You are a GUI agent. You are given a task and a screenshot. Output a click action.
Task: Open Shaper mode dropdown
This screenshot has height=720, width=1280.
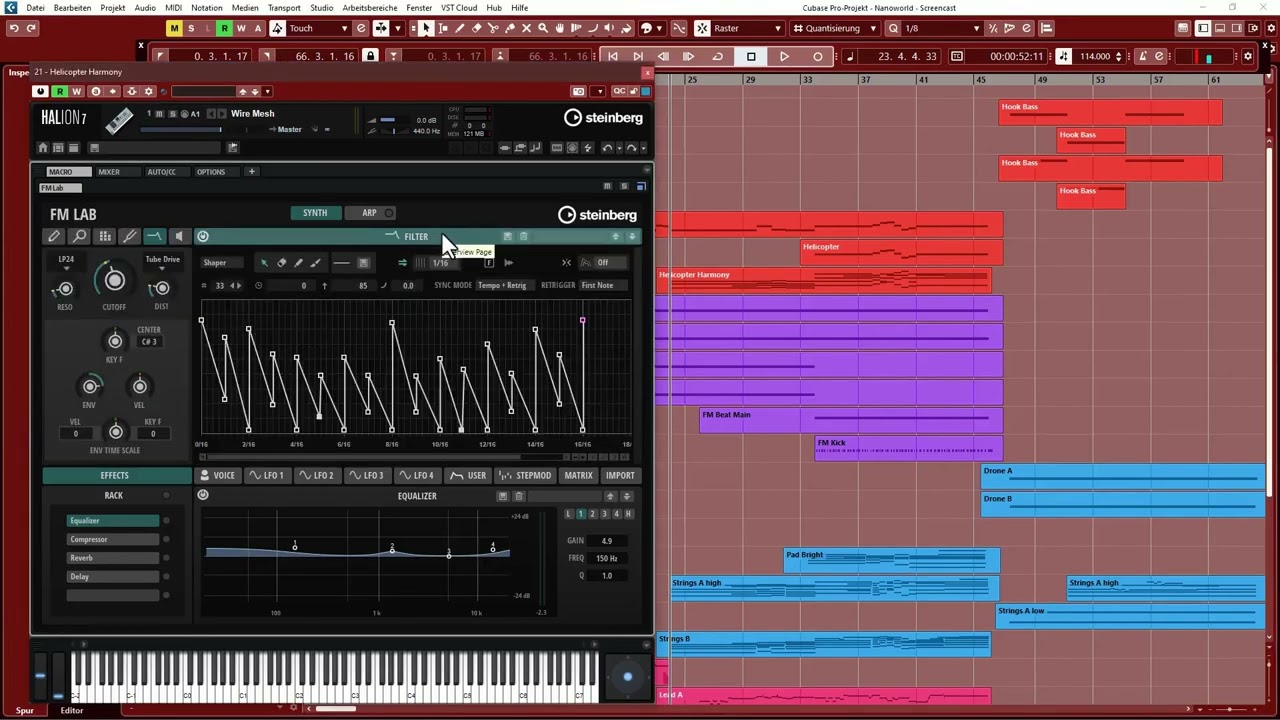(x=224, y=263)
